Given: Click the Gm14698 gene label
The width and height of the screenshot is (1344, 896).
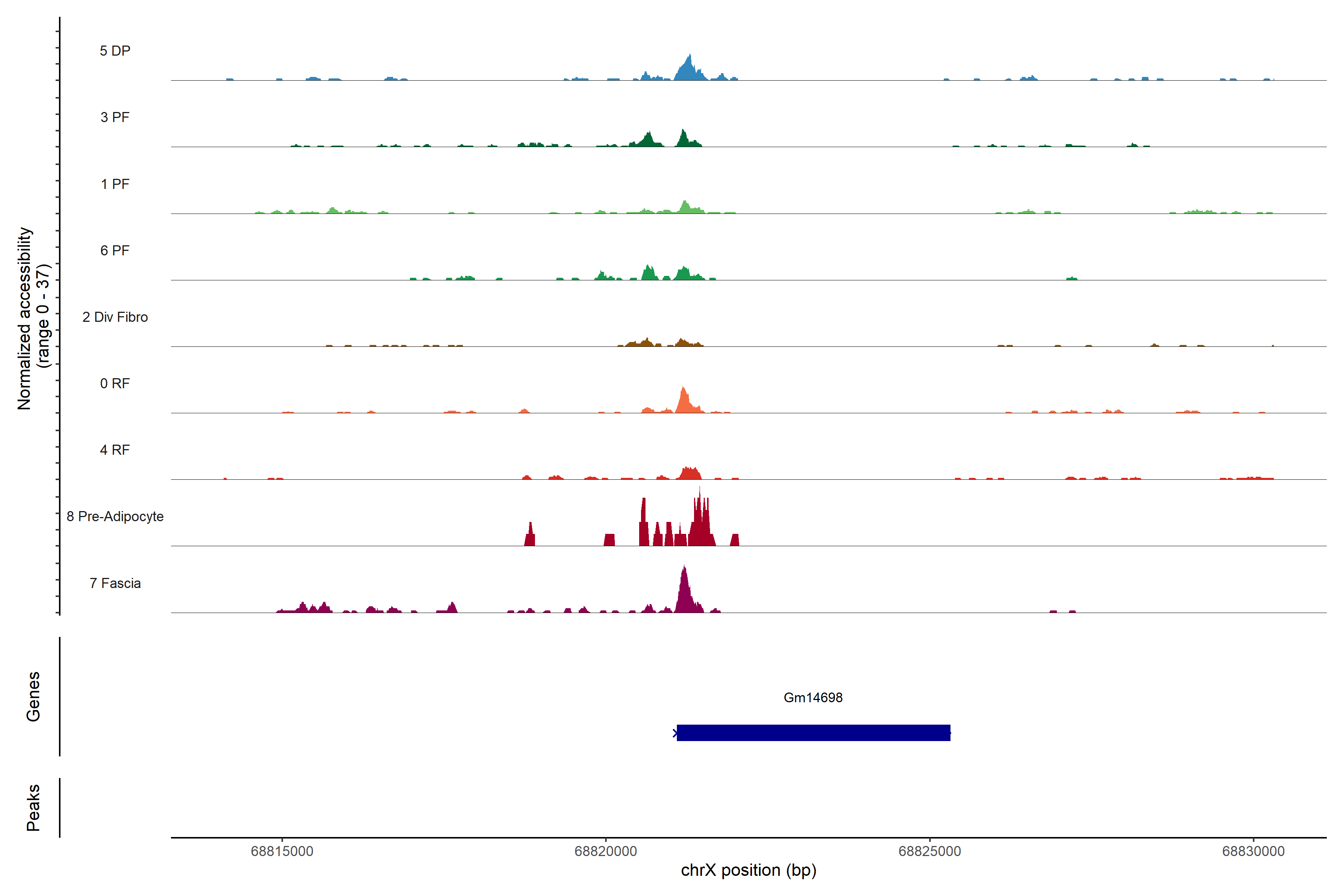Looking at the screenshot, I should click(x=813, y=697).
